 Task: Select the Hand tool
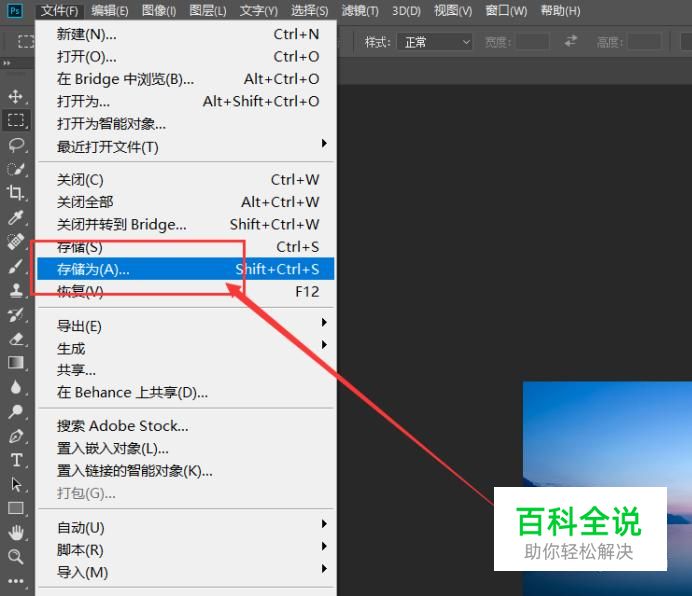16,532
